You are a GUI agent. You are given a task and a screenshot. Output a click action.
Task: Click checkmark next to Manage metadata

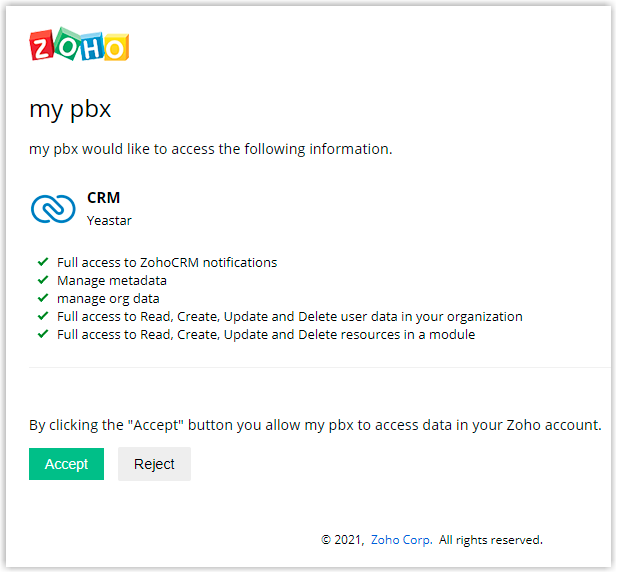[x=43, y=280]
